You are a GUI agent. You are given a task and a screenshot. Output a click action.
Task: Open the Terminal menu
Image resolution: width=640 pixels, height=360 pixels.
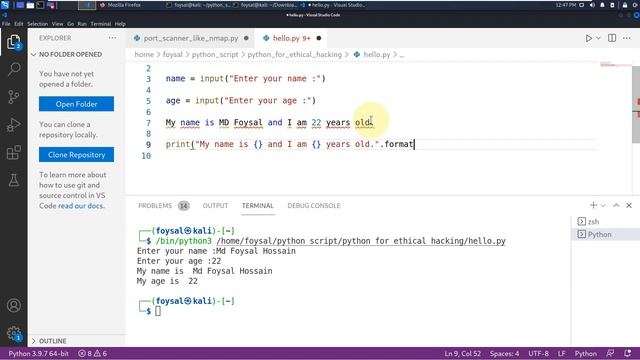pyautogui.click(x=101, y=24)
